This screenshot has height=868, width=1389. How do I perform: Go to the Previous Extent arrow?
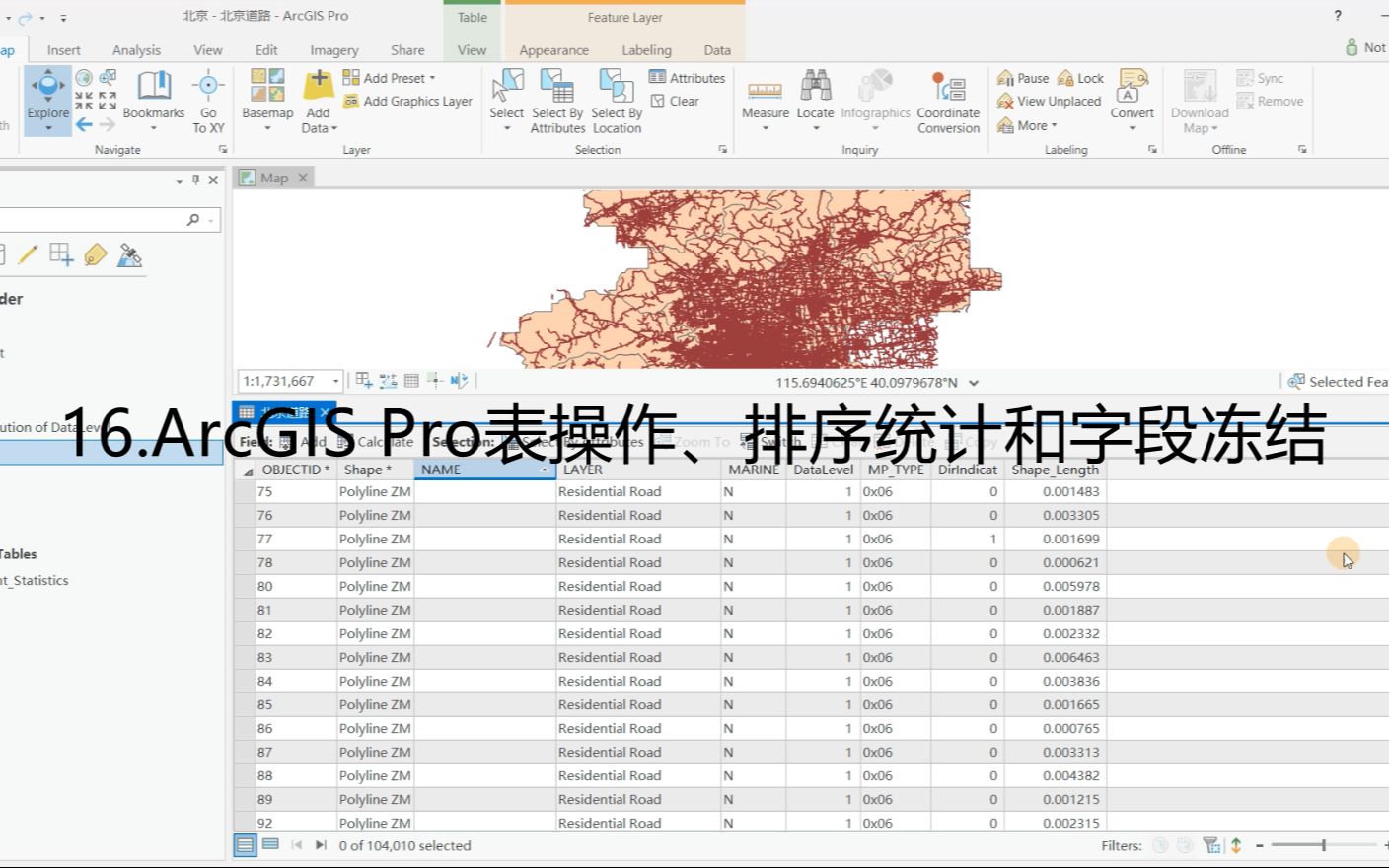(84, 124)
